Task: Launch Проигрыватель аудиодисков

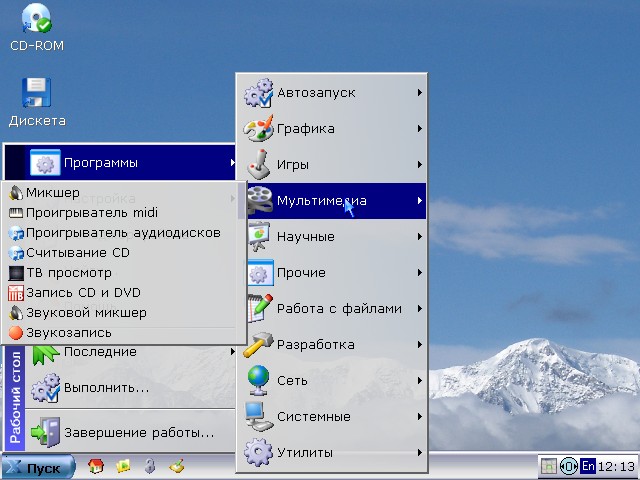Action: point(122,233)
